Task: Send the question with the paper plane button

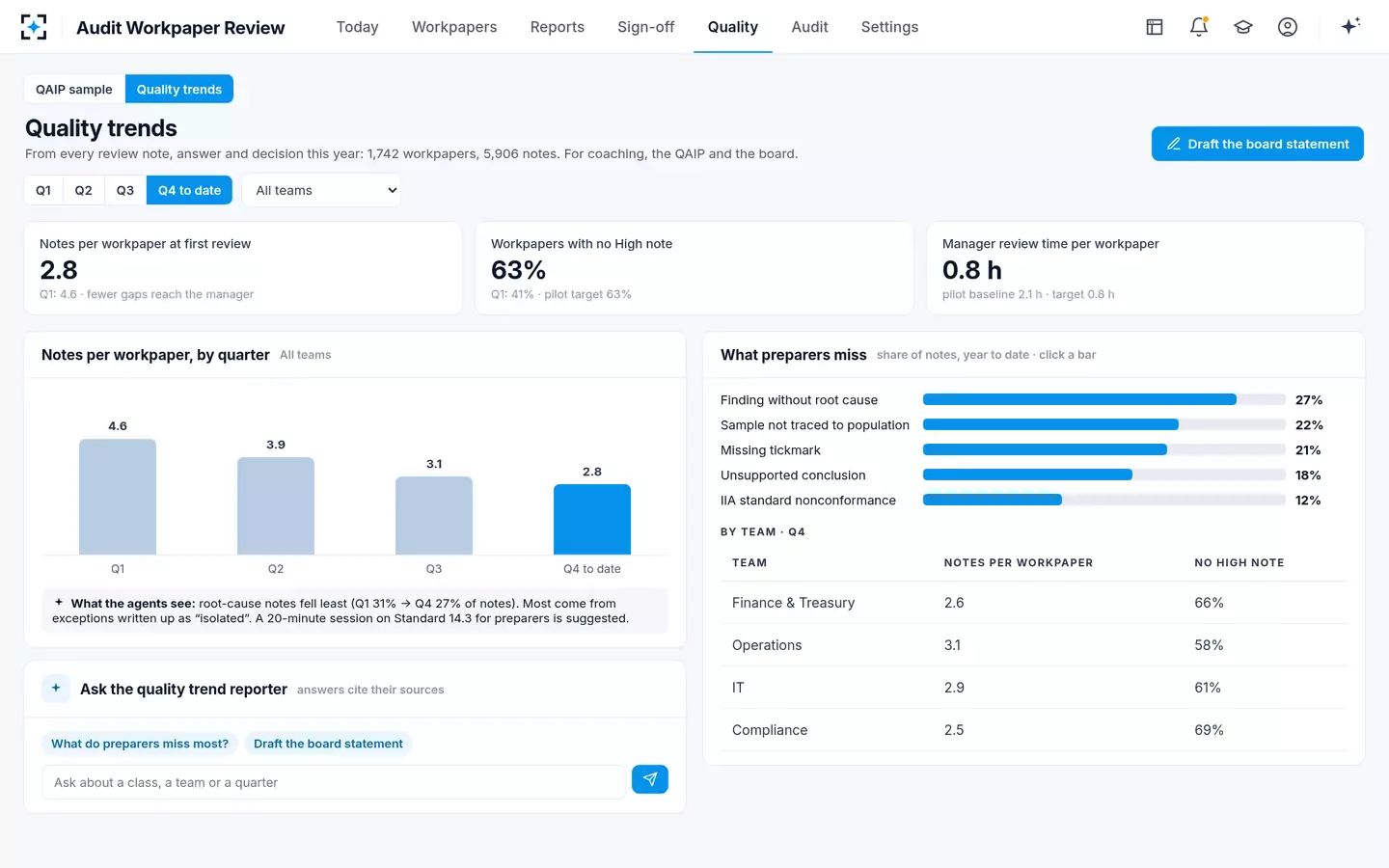Action: 650,779
